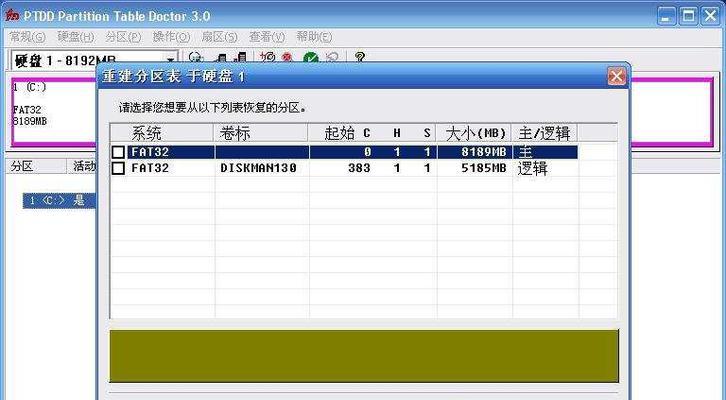Click the red circle cancel icon in toolbar

(x=287, y=57)
